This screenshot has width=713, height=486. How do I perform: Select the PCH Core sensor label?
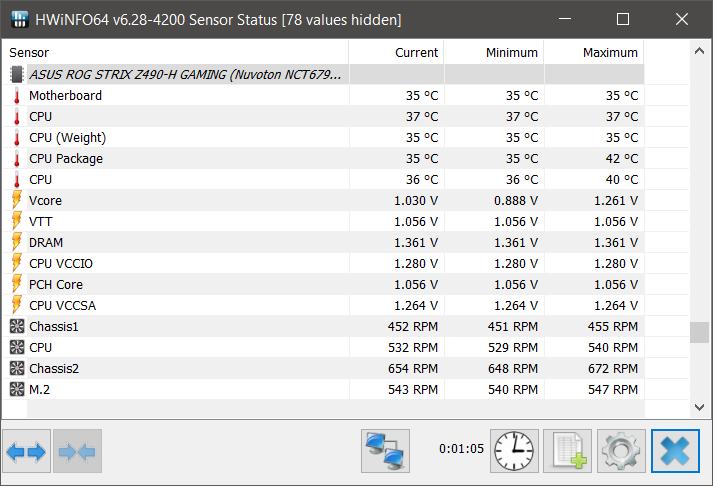pyautogui.click(x=56, y=285)
